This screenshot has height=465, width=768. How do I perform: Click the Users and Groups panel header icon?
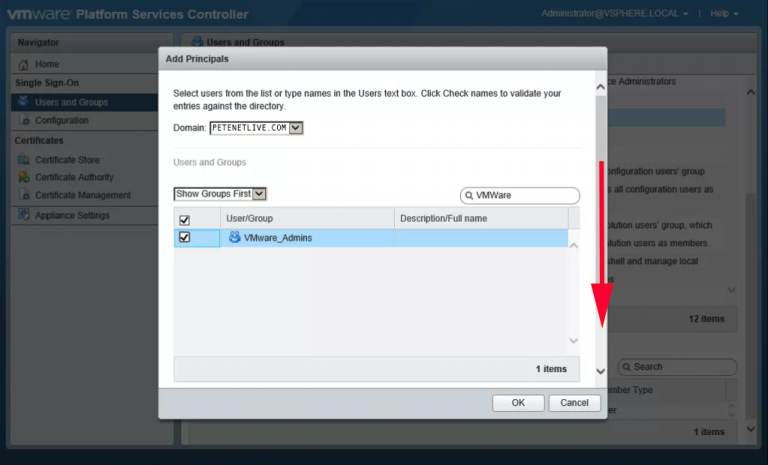(197, 42)
